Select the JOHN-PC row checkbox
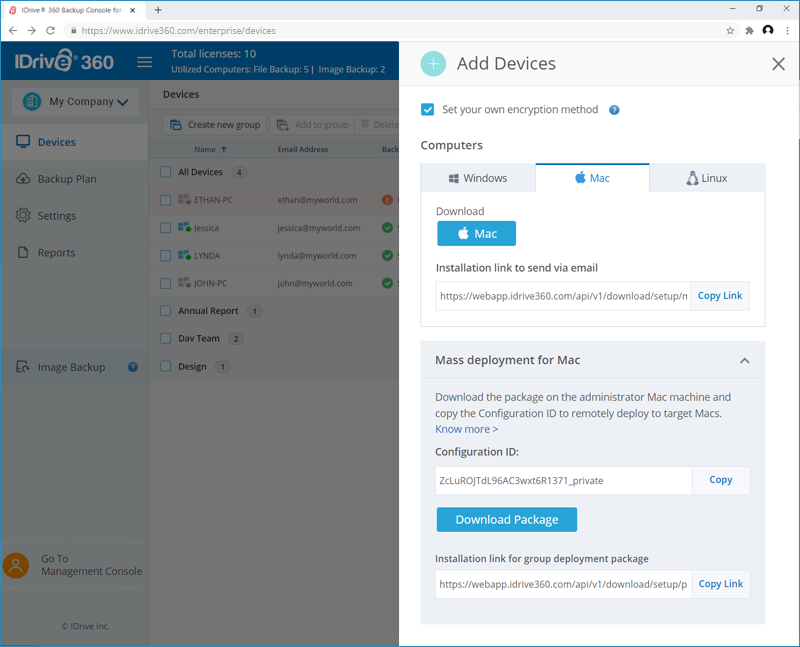 (165, 283)
